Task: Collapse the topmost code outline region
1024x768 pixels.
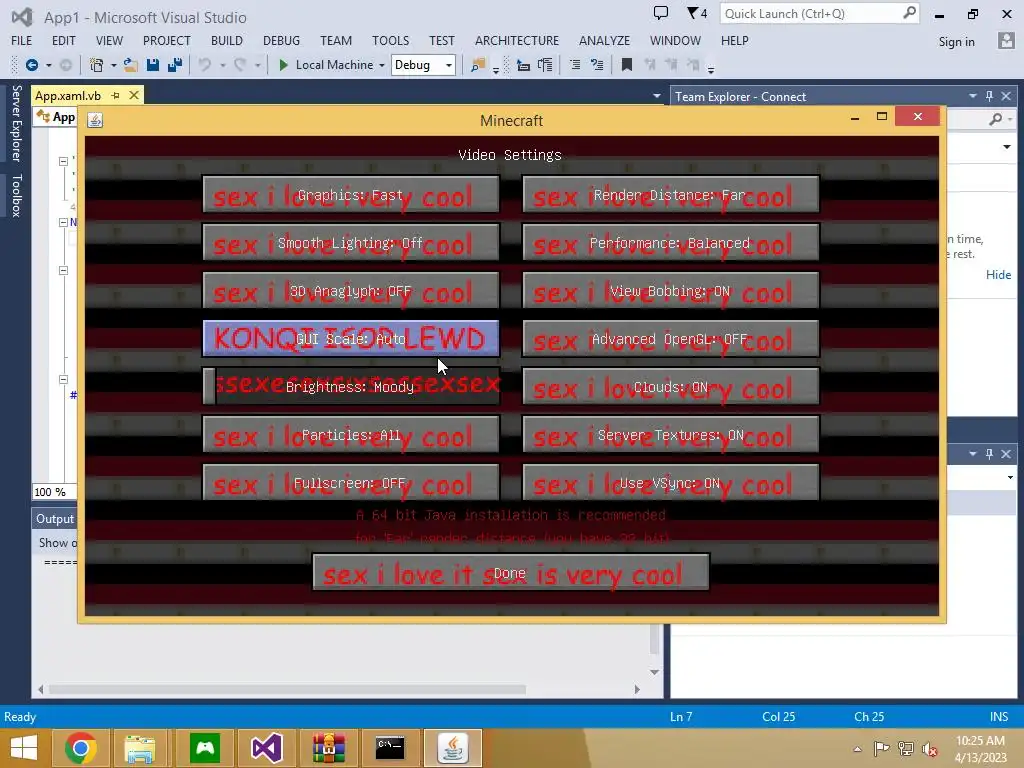Action: [x=63, y=161]
